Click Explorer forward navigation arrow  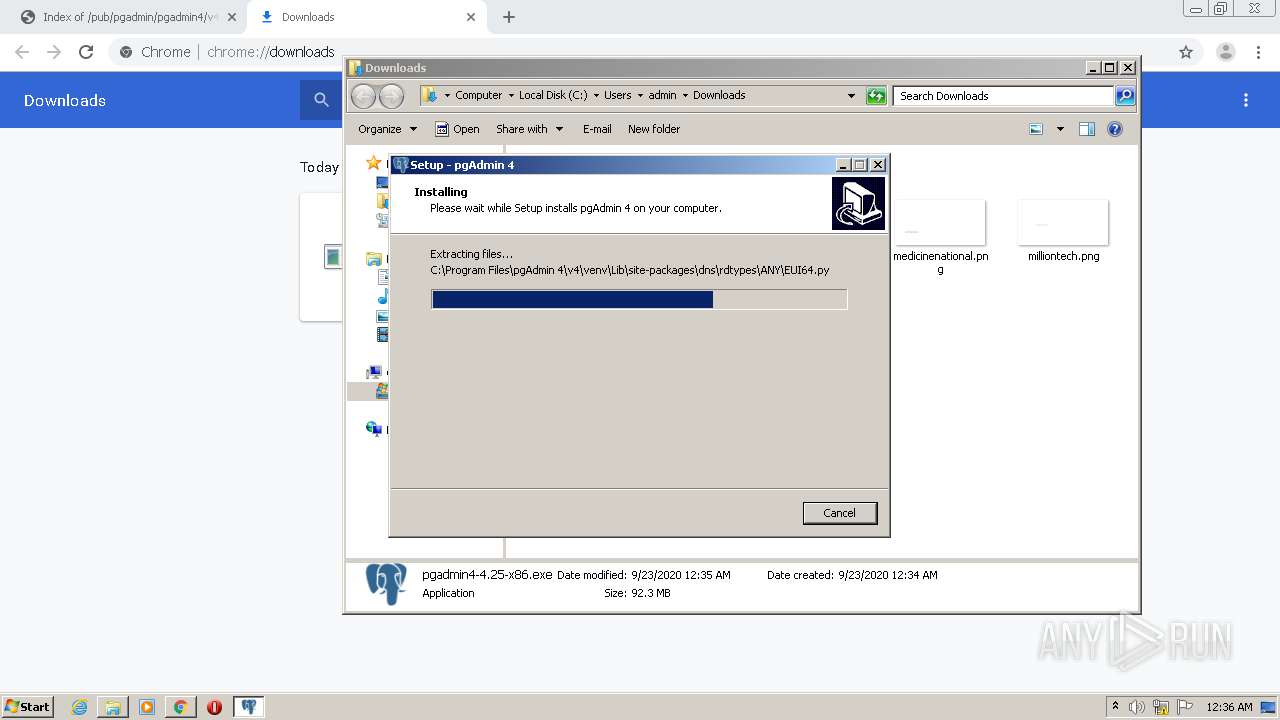(x=391, y=96)
